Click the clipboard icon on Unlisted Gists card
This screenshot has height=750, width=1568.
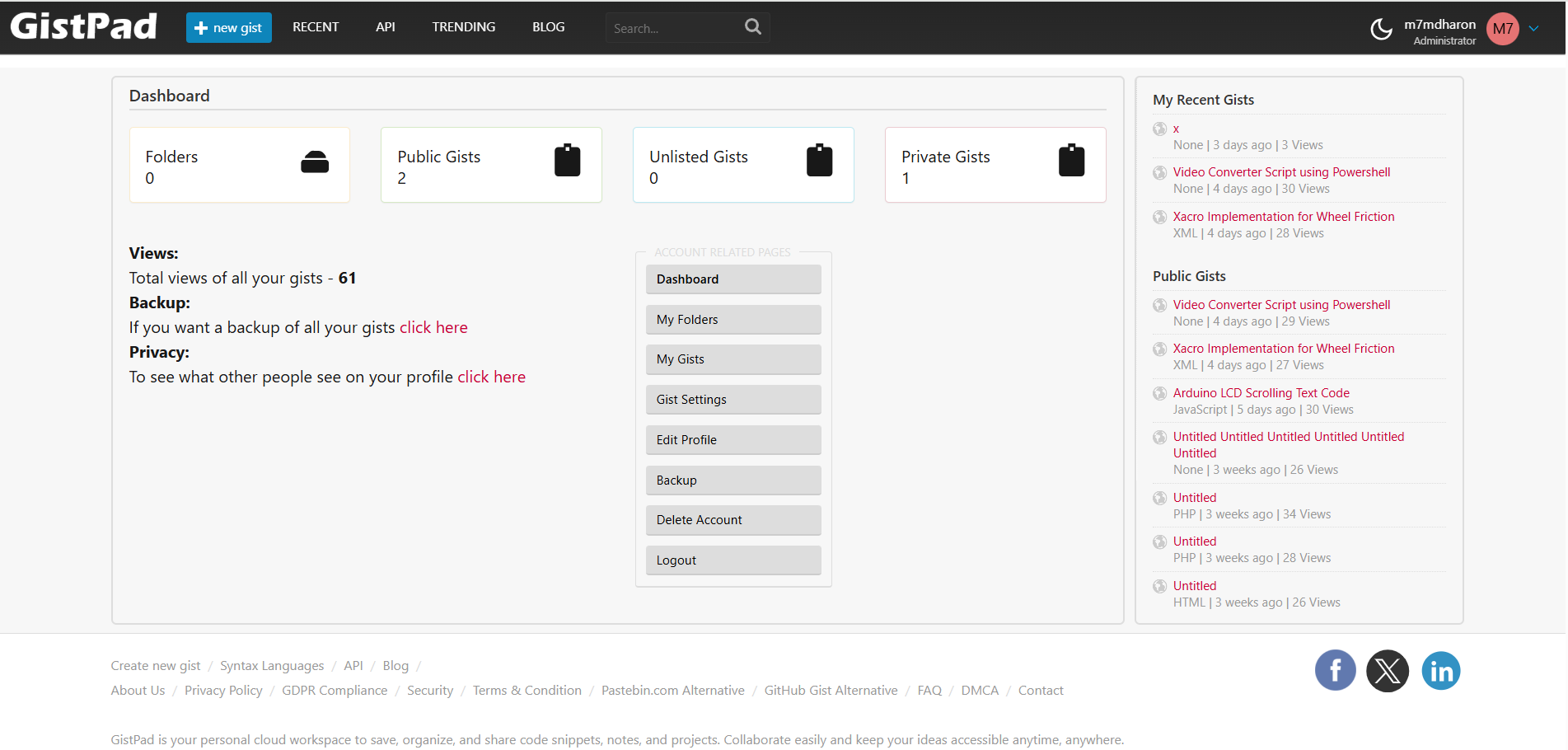pos(819,162)
